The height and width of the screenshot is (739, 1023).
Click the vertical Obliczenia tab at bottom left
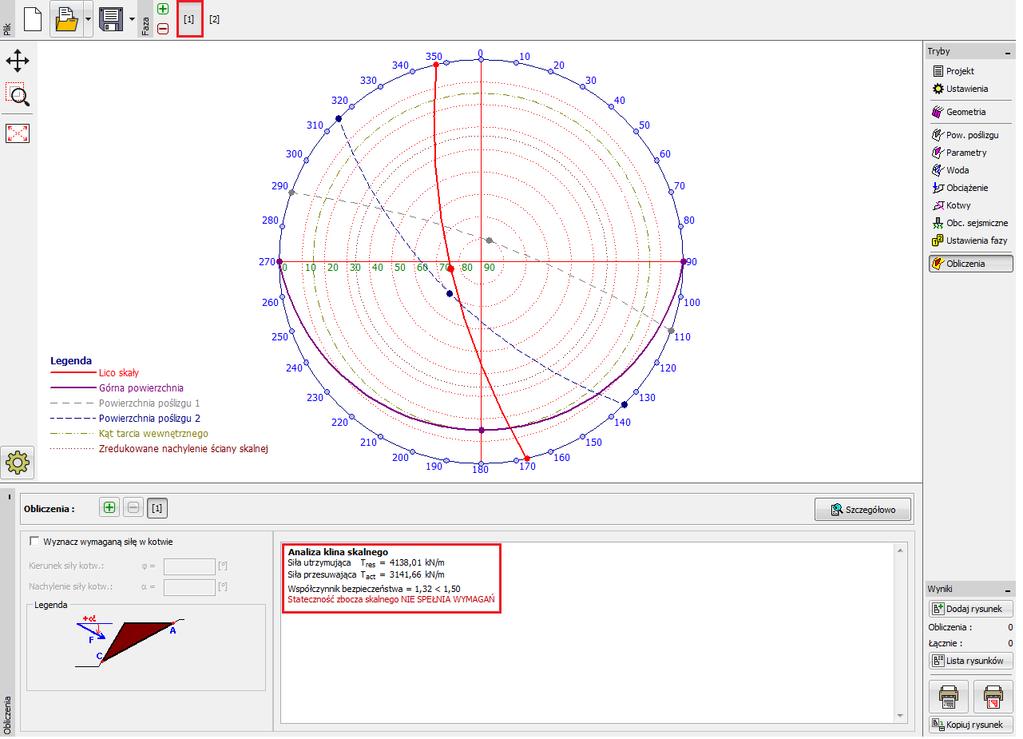coord(7,715)
